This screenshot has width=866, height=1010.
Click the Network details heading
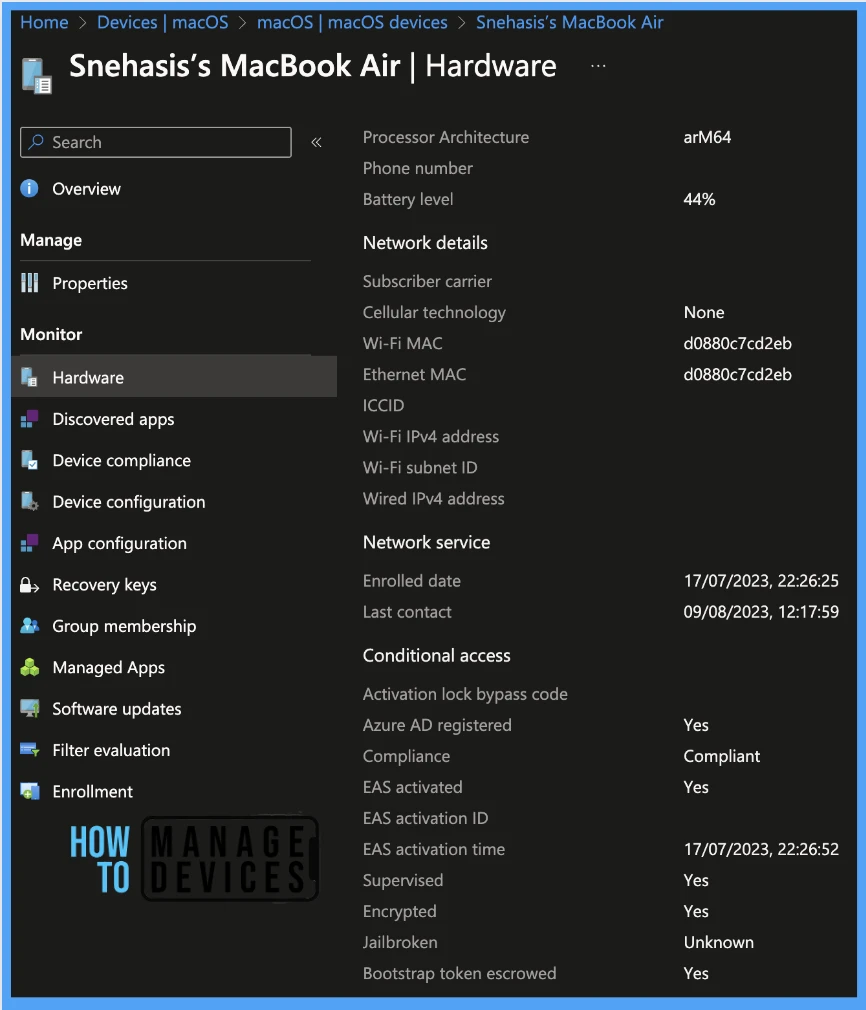point(425,243)
